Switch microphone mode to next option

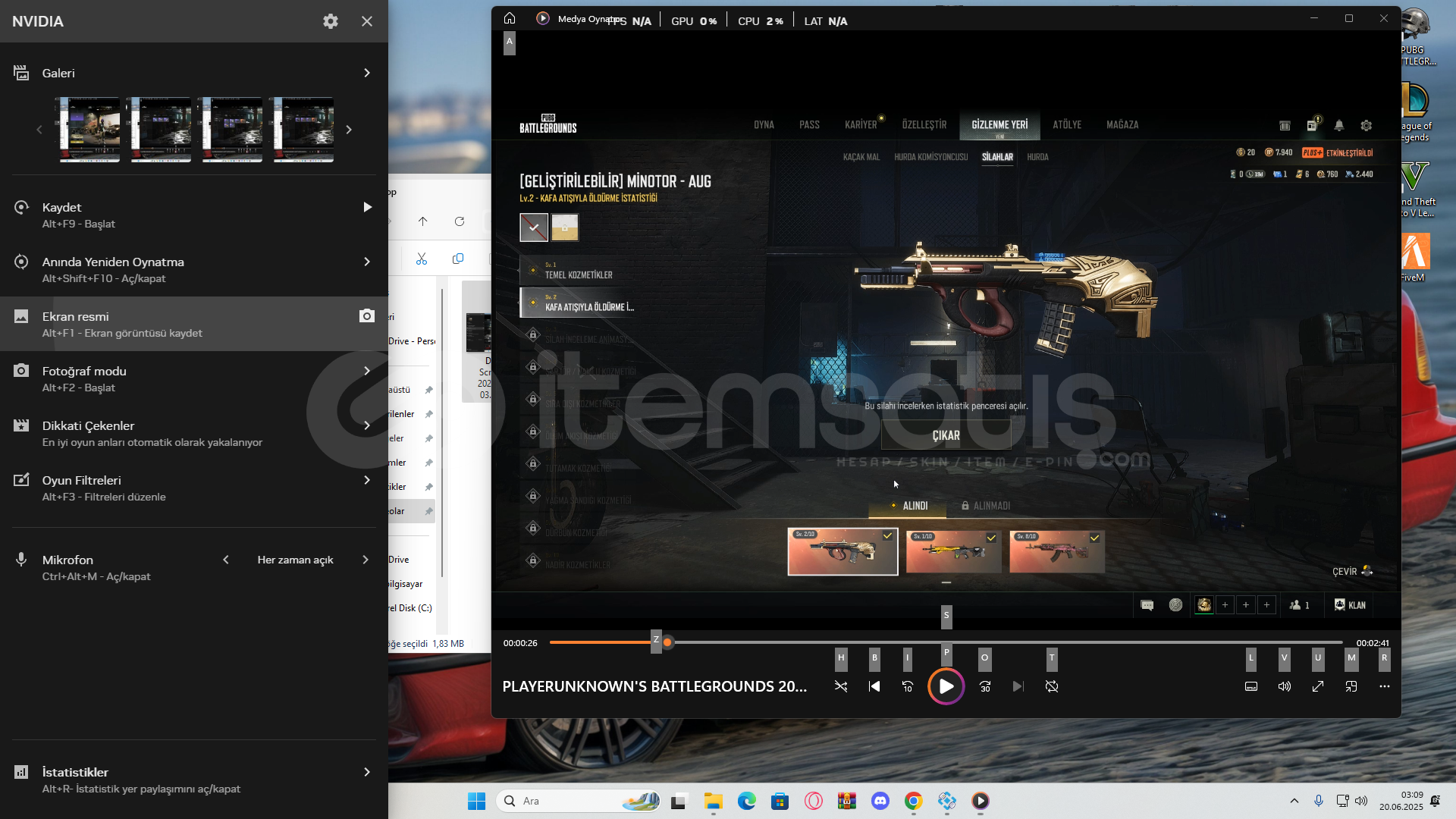click(366, 560)
